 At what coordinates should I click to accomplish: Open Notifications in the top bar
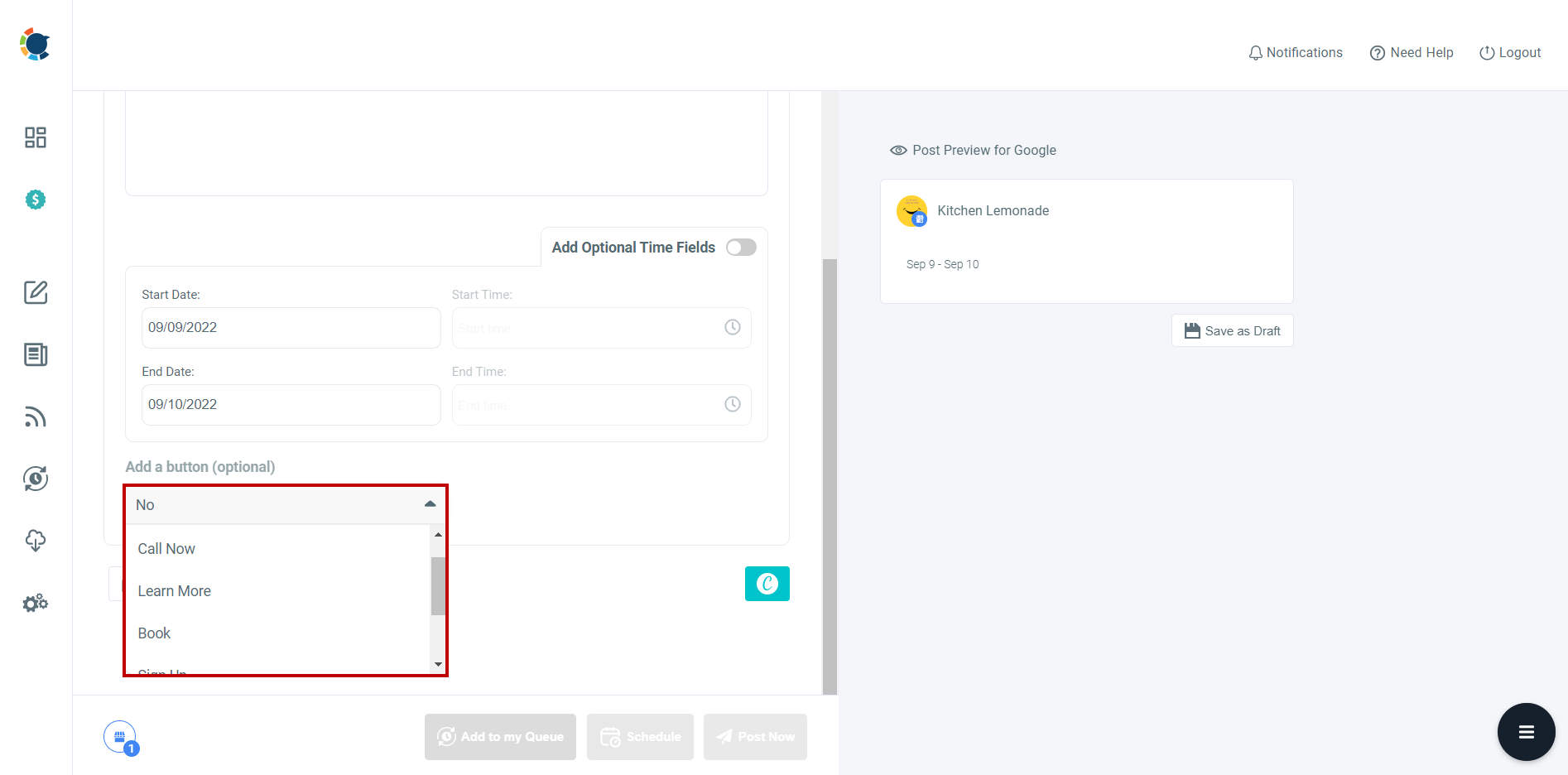tap(1295, 52)
